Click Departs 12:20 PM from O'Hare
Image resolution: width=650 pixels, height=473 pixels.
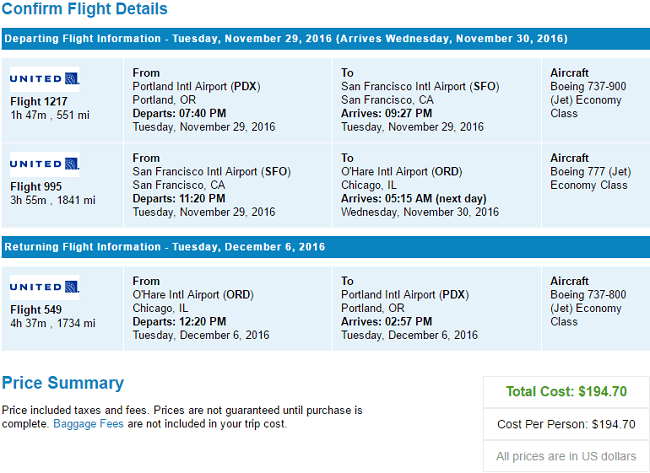point(179,322)
